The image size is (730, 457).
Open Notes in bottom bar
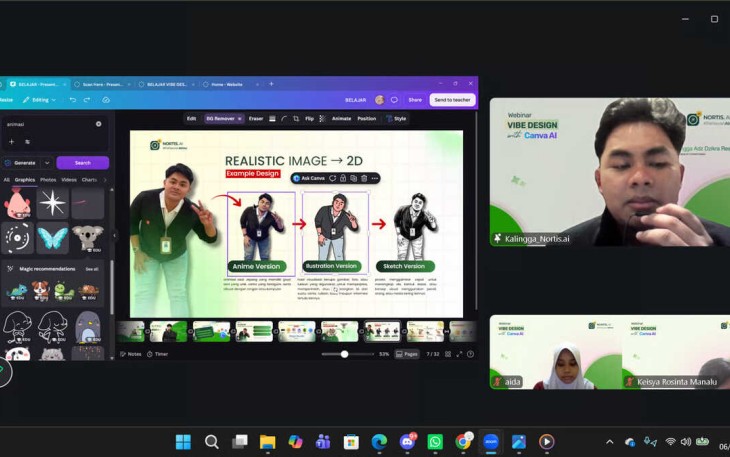131,354
